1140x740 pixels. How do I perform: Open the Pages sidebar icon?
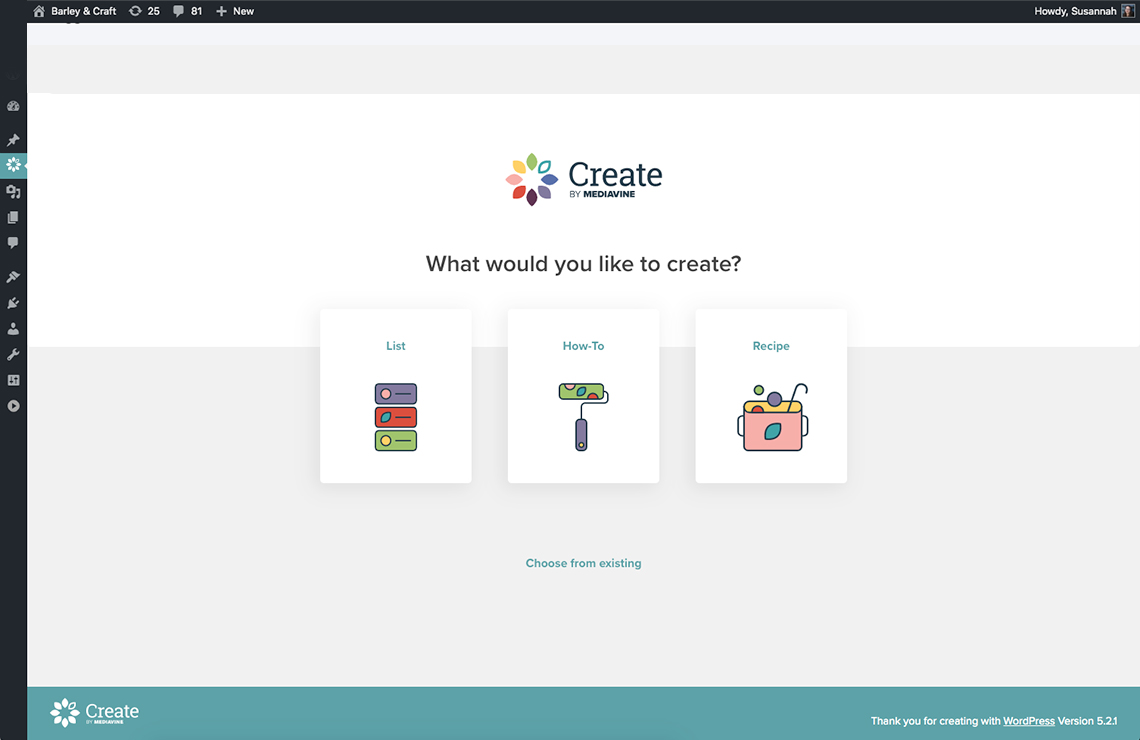tap(13, 217)
